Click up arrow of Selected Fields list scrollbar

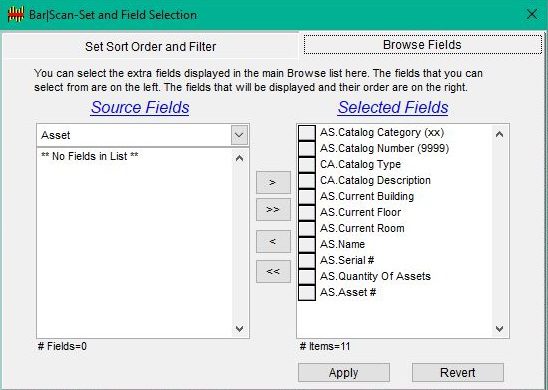[x=499, y=134]
